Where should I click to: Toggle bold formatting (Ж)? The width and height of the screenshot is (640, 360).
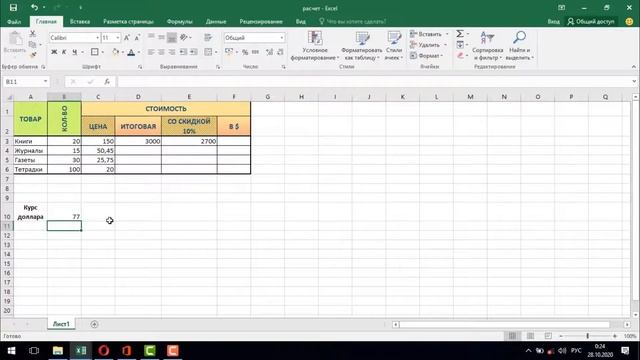point(54,52)
